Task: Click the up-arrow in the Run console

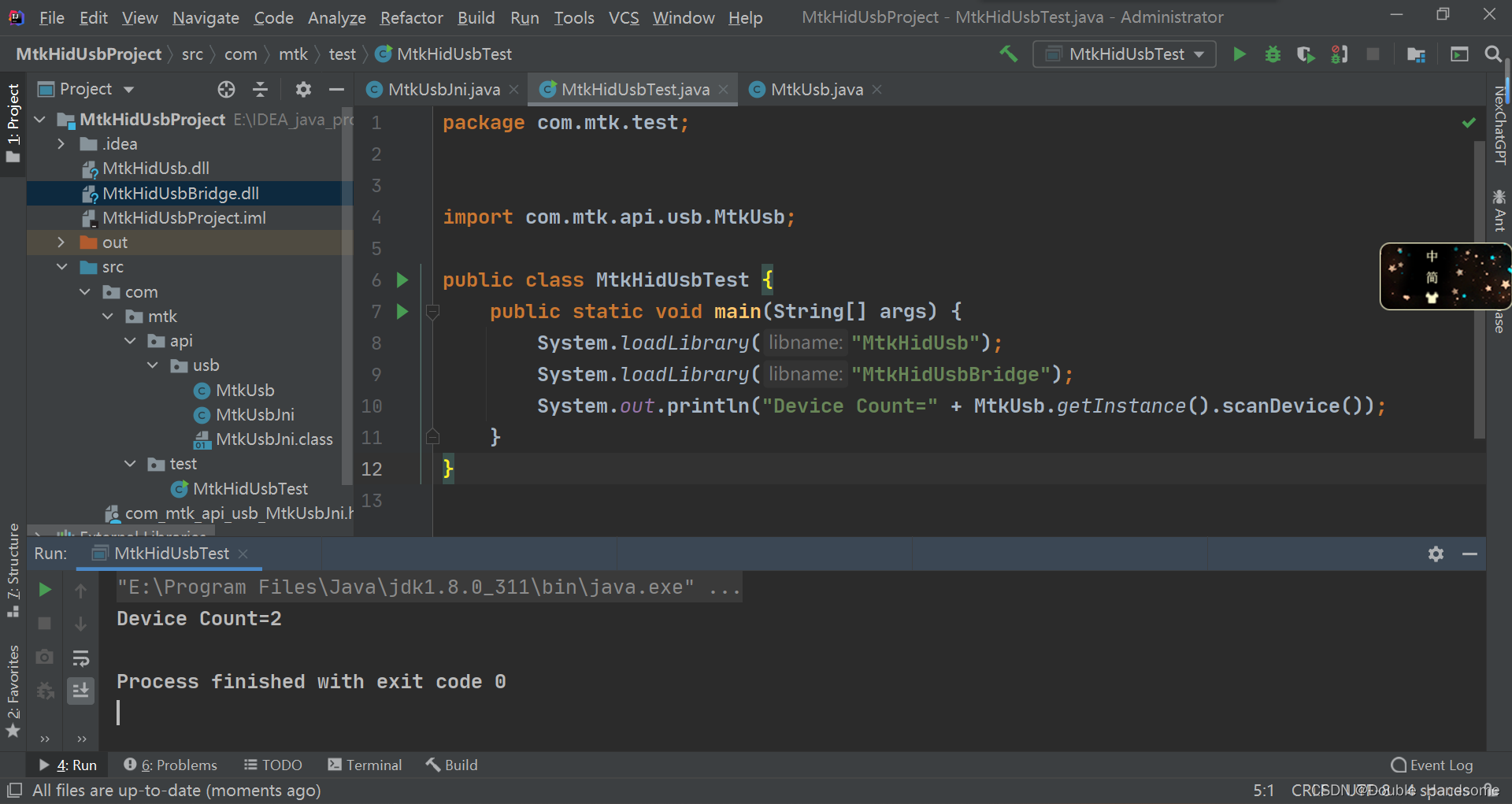Action: coord(80,590)
